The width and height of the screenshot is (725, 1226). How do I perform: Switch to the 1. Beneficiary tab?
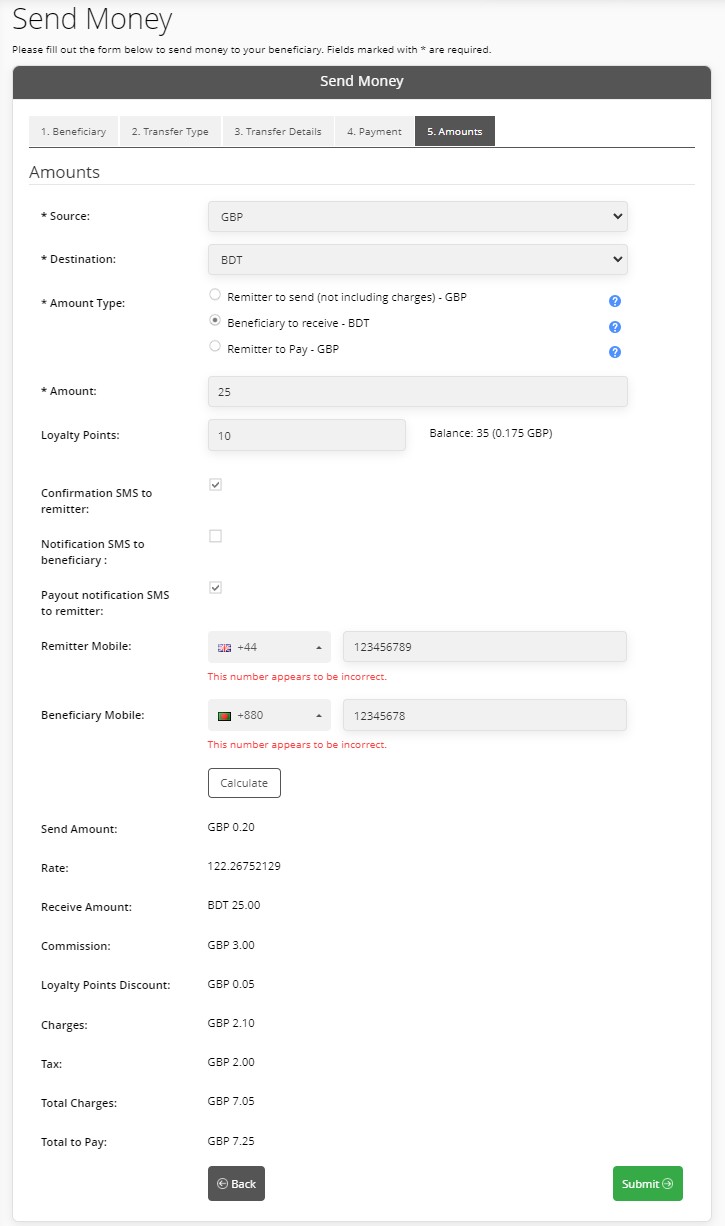click(74, 131)
